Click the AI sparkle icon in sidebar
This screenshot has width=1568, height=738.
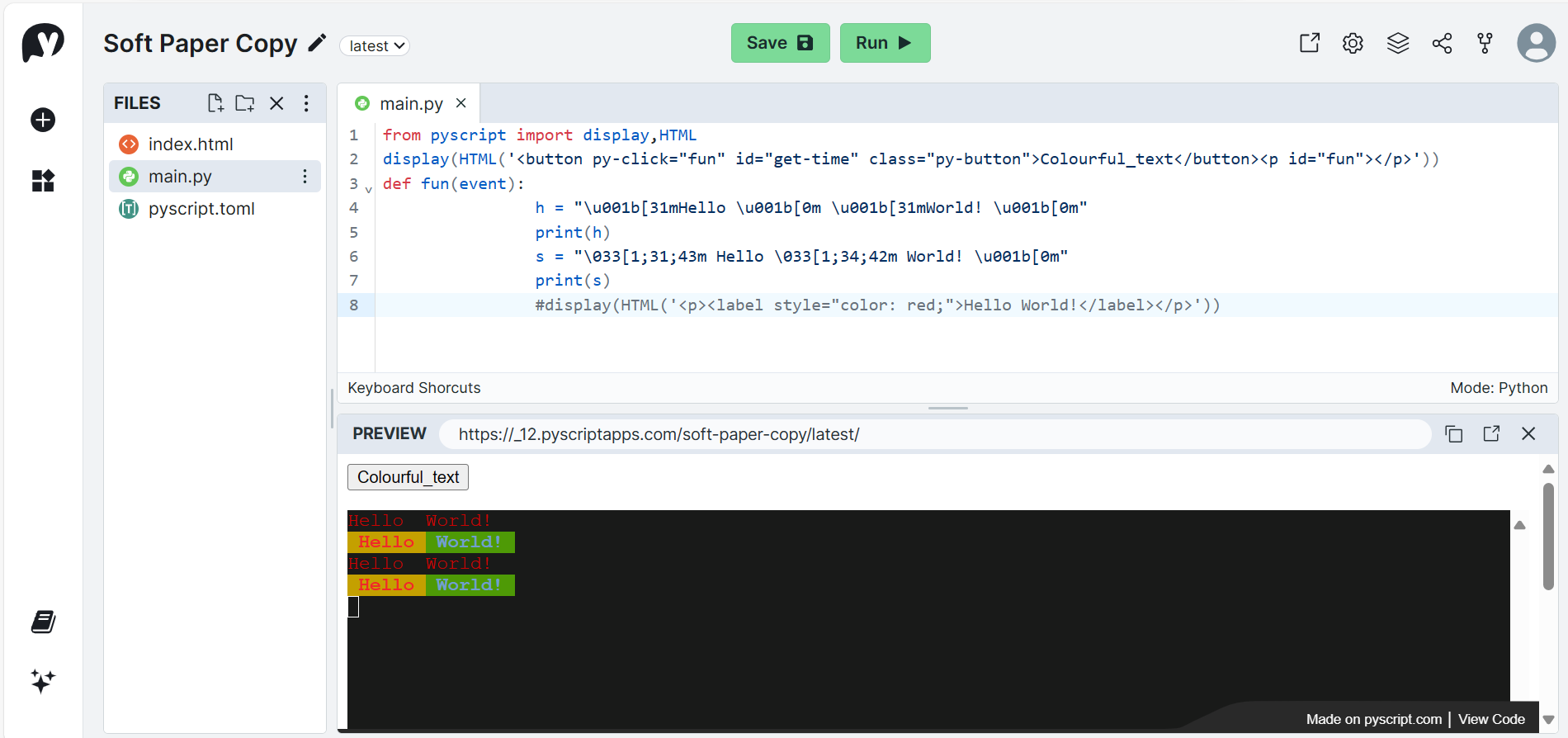pos(43,681)
